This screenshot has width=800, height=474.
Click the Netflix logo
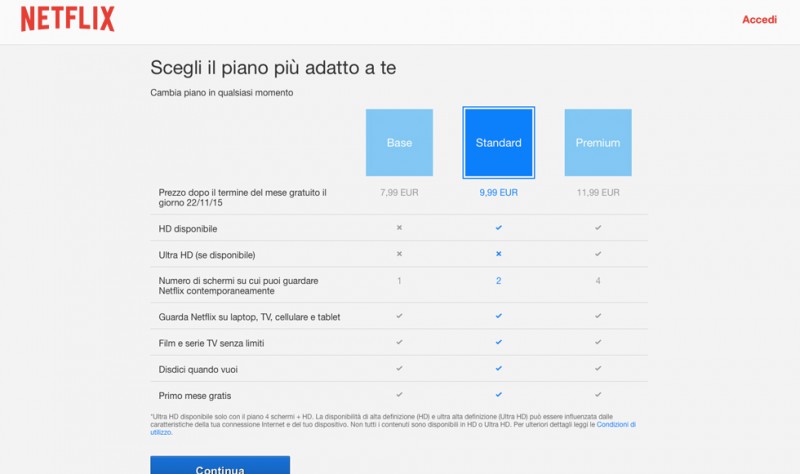pyautogui.click(x=67, y=19)
